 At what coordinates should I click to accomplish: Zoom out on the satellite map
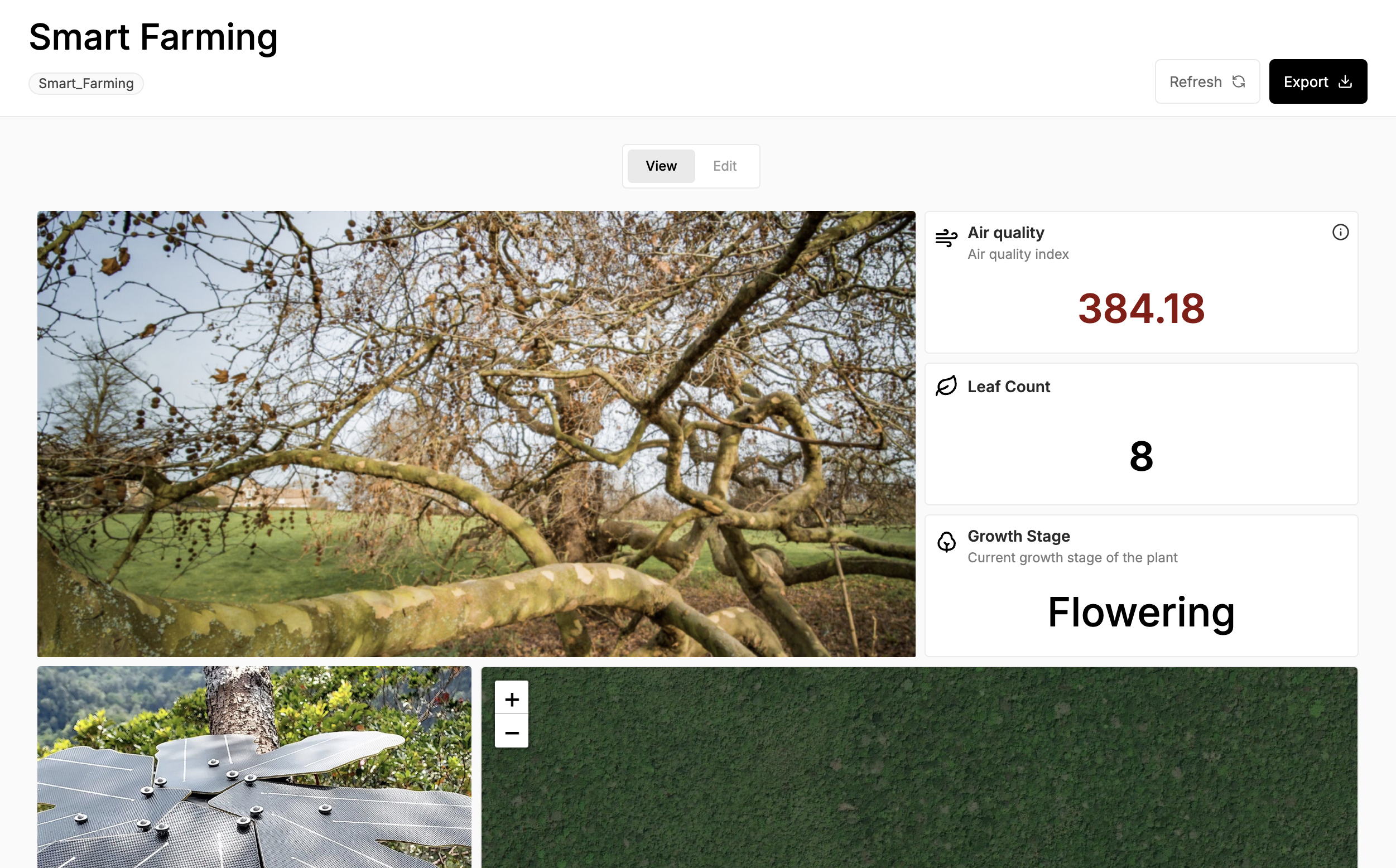pos(512,732)
